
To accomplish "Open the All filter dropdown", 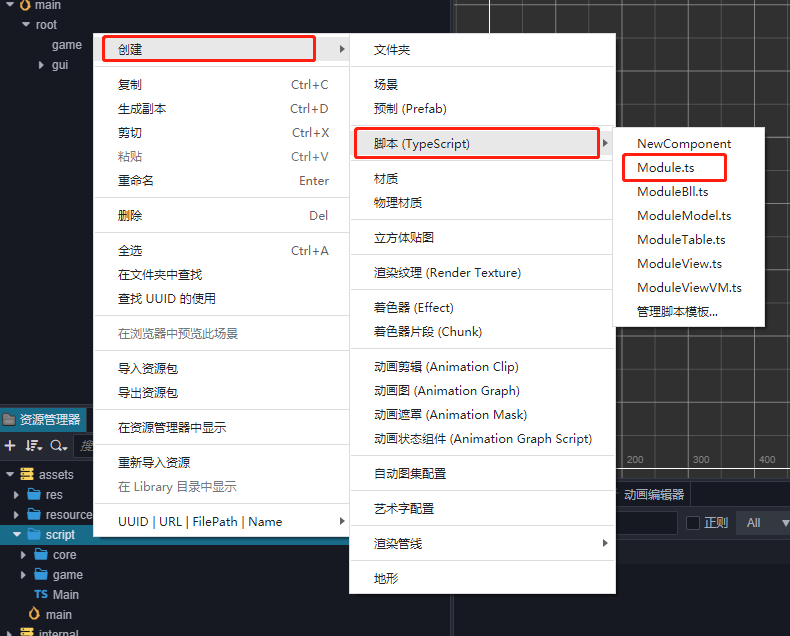I will 762,522.
